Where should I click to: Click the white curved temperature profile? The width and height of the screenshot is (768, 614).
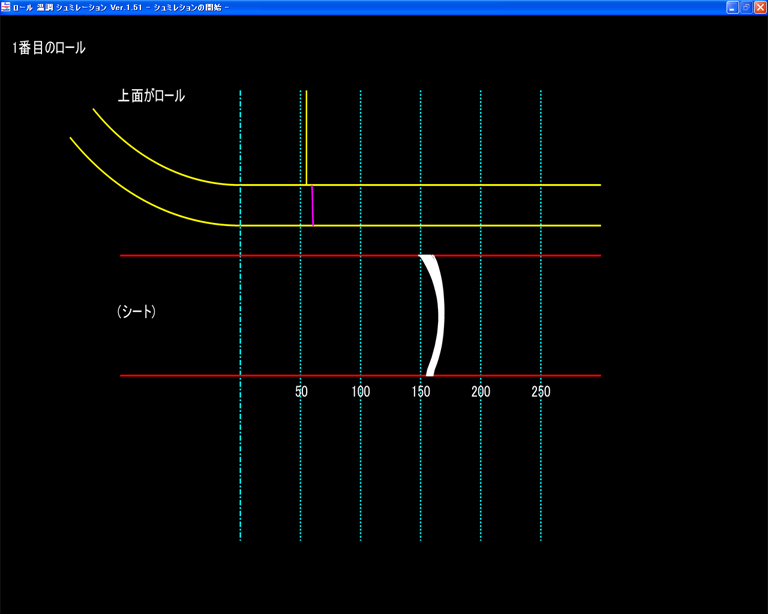tap(440, 315)
